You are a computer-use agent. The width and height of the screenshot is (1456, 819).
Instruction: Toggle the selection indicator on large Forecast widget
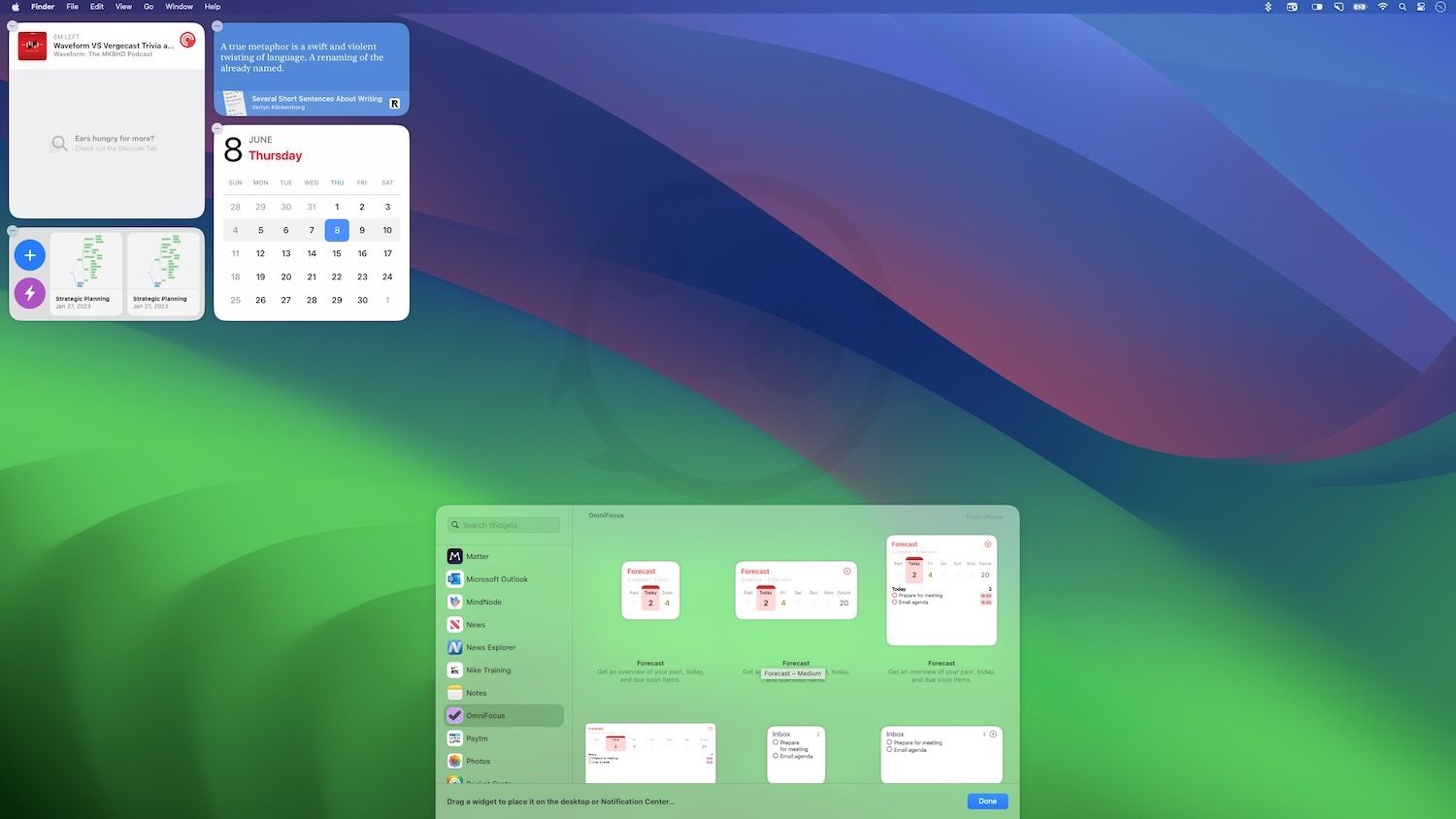[x=988, y=544]
